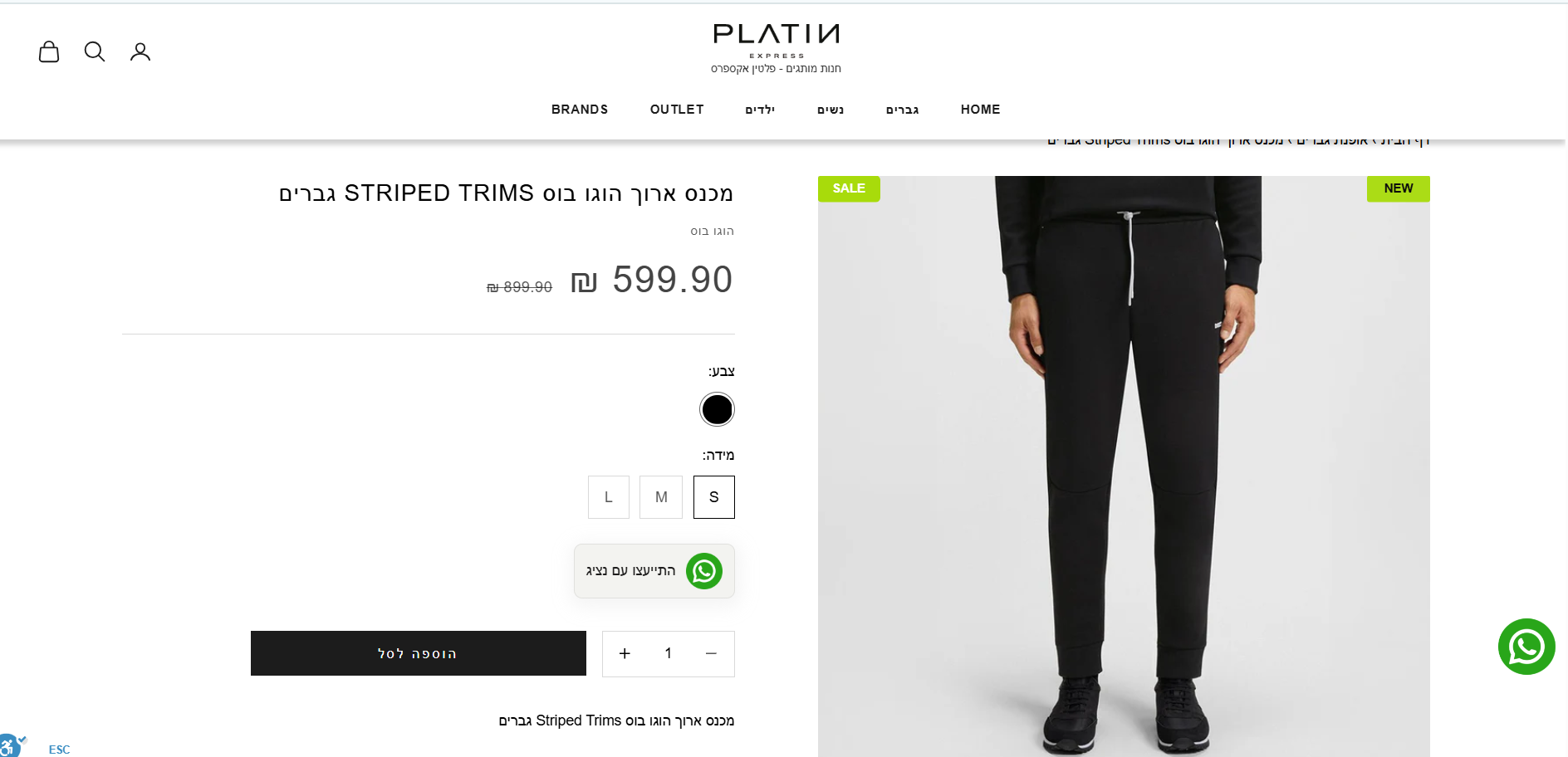Open the BRANDS menu
The width and height of the screenshot is (1568, 757).
pos(580,110)
